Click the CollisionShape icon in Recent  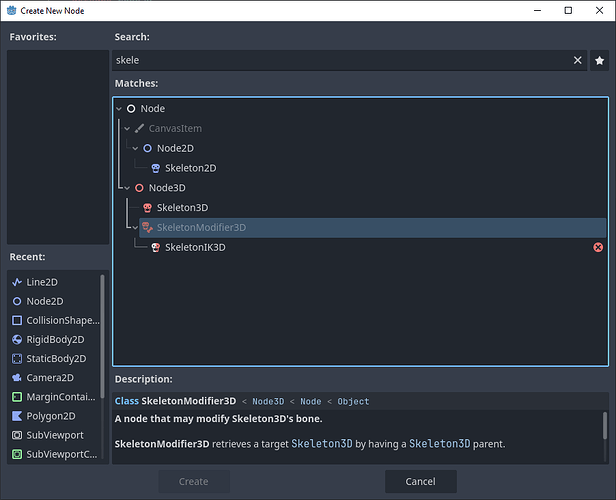[17, 321]
